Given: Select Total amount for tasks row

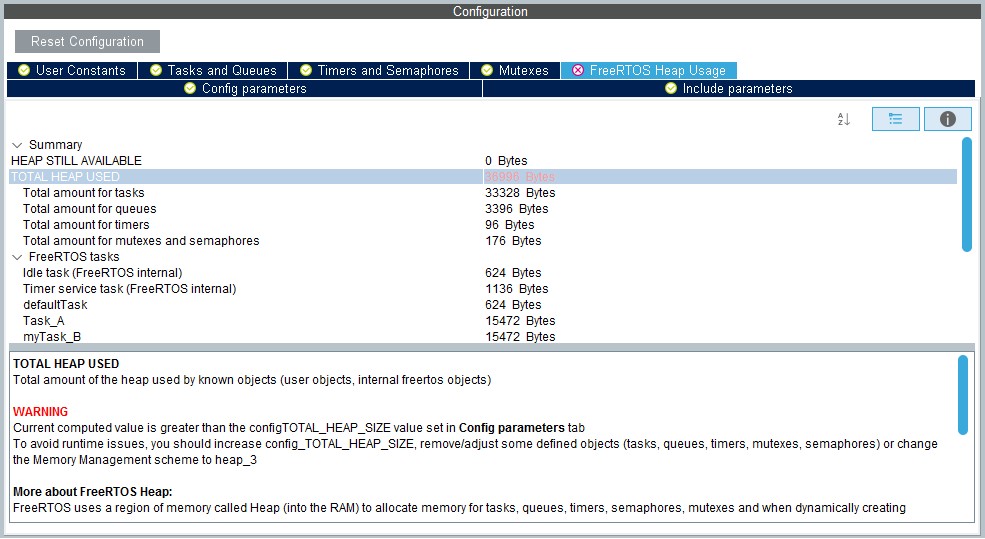Looking at the screenshot, I should [x=483, y=193].
